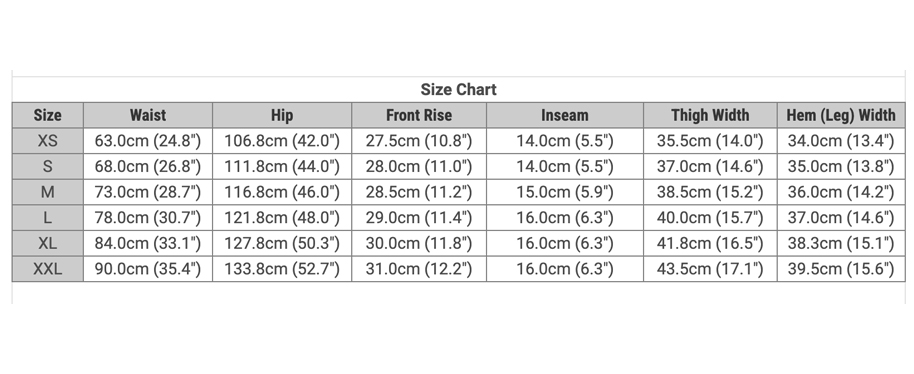This screenshot has height=374, width=914.
Task: Select the XS size row label
Action: pyautogui.click(x=48, y=141)
